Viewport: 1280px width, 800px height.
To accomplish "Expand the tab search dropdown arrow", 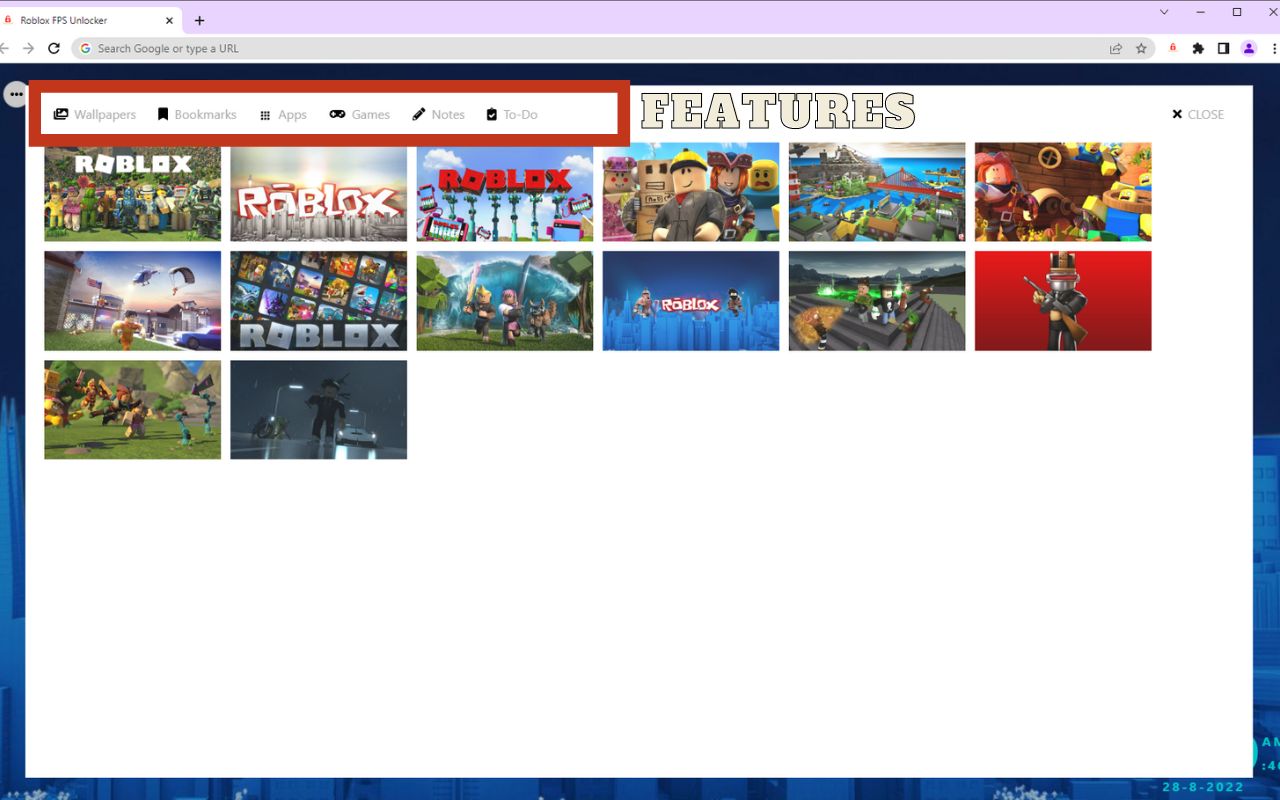I will [x=1164, y=12].
